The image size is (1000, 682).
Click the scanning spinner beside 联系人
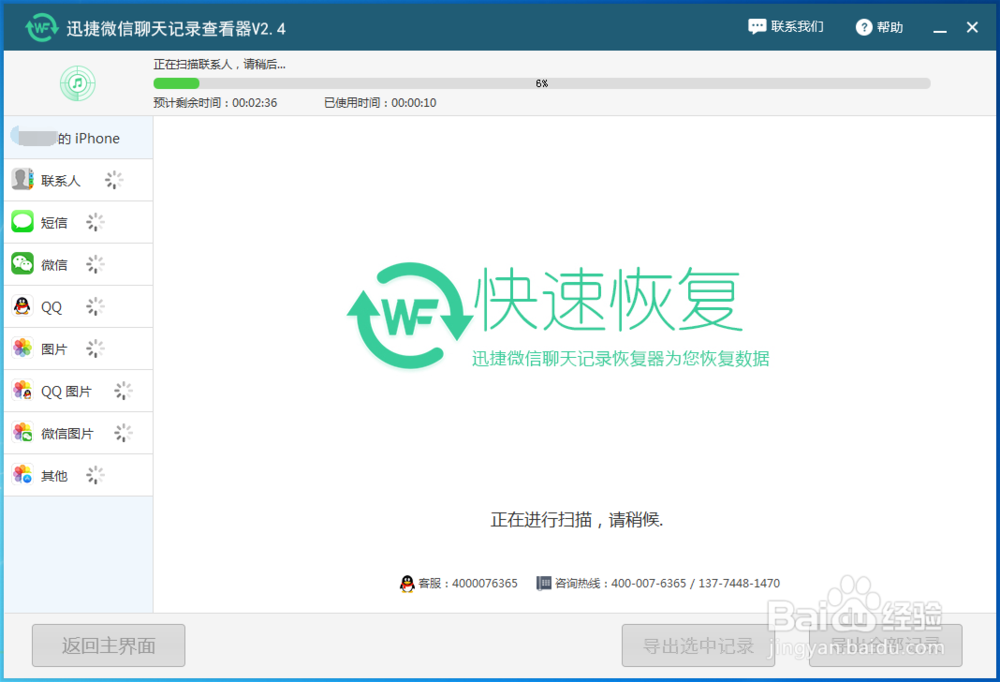click(x=115, y=180)
